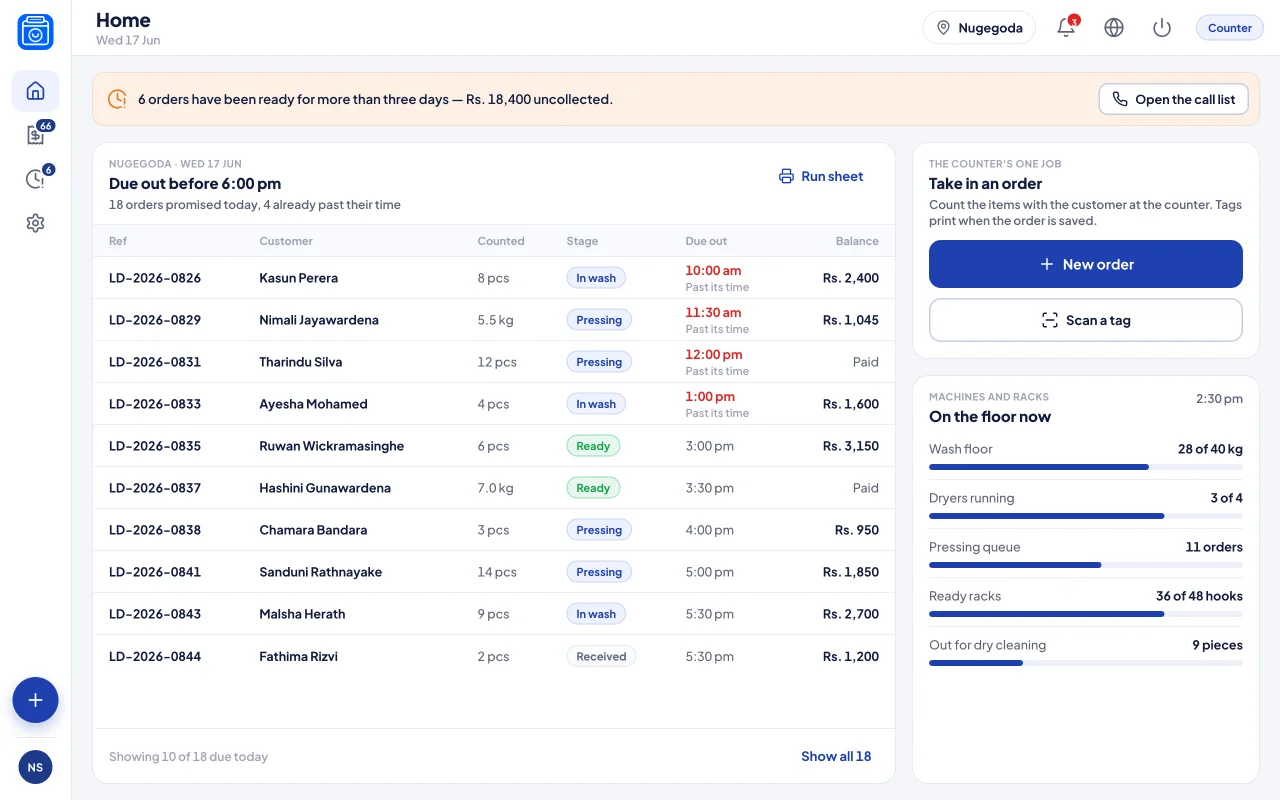The image size is (1280, 800).
Task: Select customer Malsha Herath
Action: (x=302, y=614)
